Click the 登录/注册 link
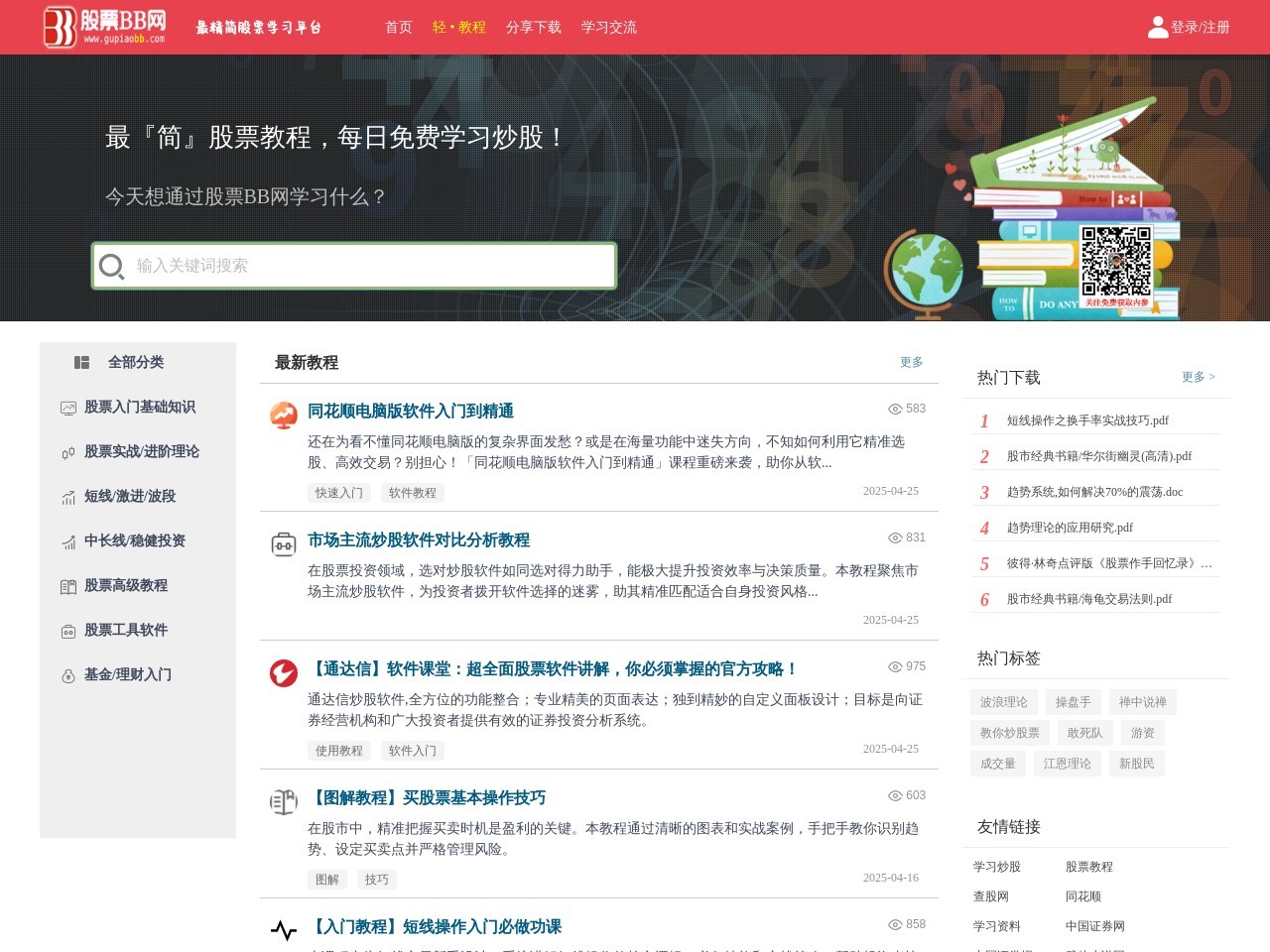This screenshot has height=952, width=1270. point(1201,27)
